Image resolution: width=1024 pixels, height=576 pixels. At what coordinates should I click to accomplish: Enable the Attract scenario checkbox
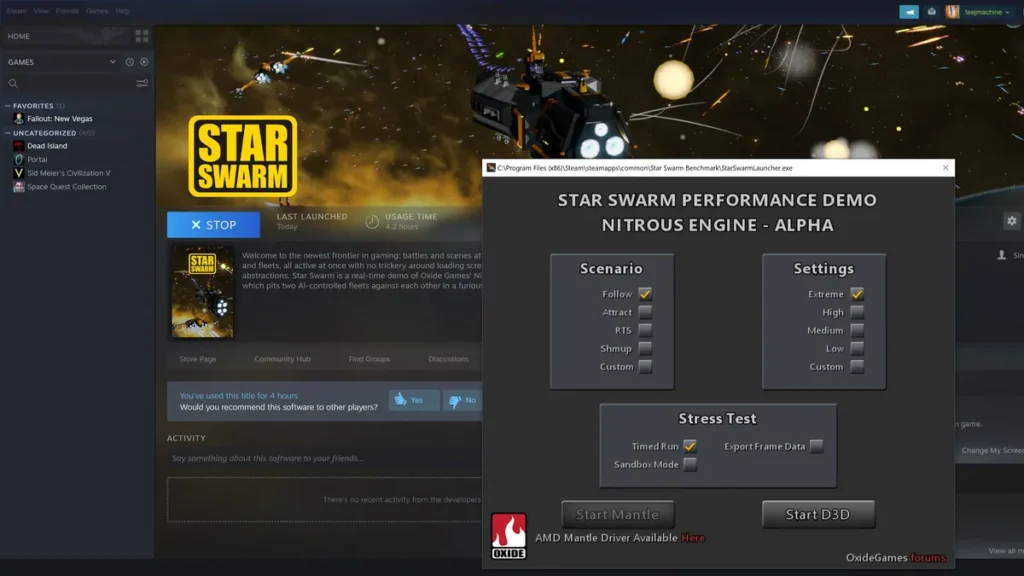click(x=645, y=312)
